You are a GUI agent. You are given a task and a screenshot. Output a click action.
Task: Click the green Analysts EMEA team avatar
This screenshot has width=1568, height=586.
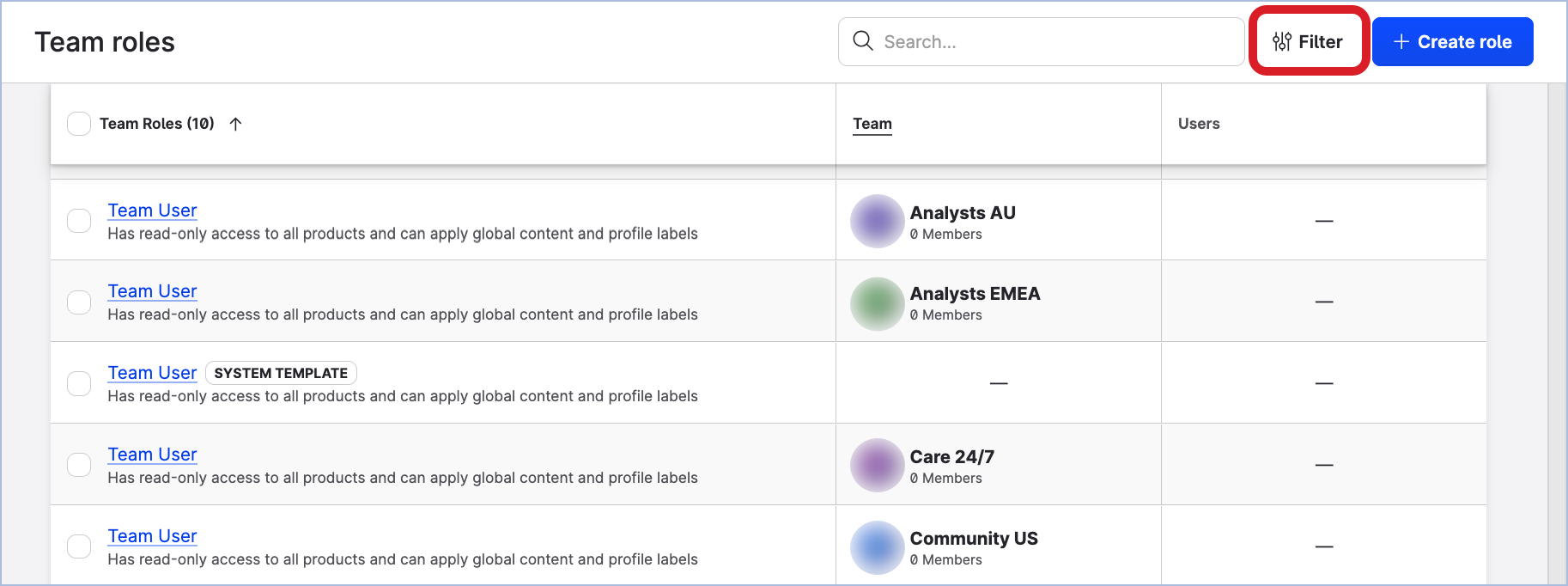(877, 303)
